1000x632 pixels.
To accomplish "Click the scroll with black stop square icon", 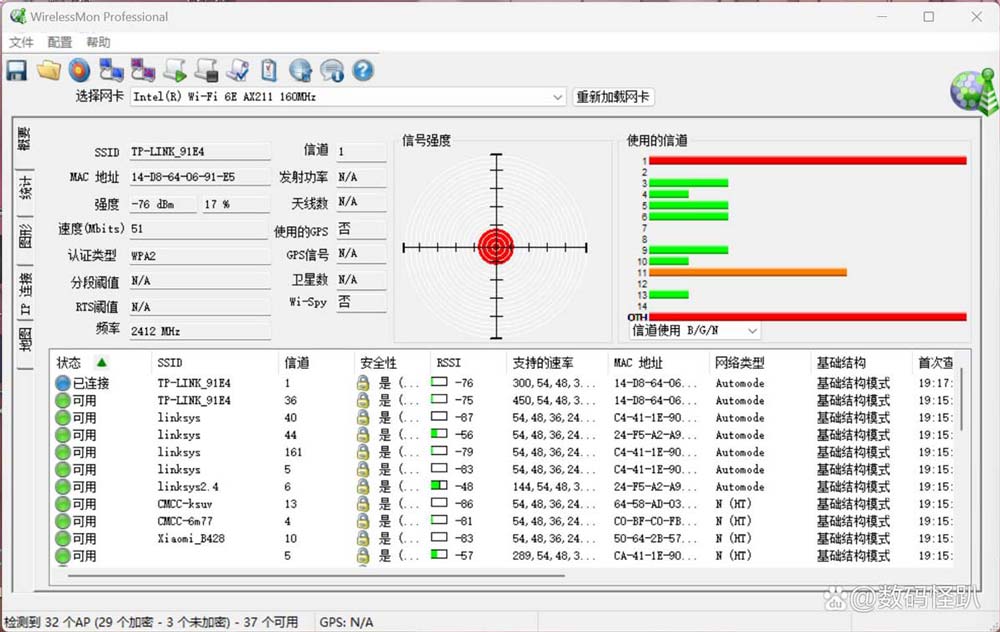I will [x=207, y=70].
